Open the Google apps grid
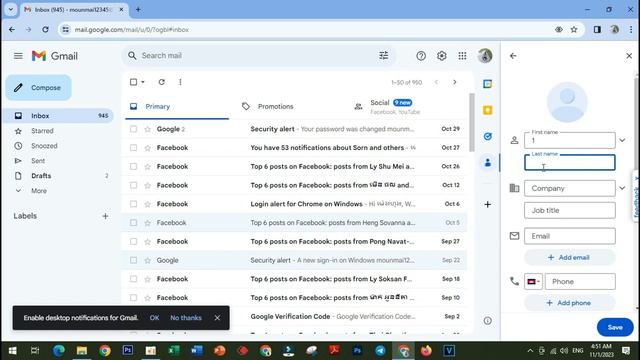The height and width of the screenshot is (360, 640). pyautogui.click(x=462, y=56)
